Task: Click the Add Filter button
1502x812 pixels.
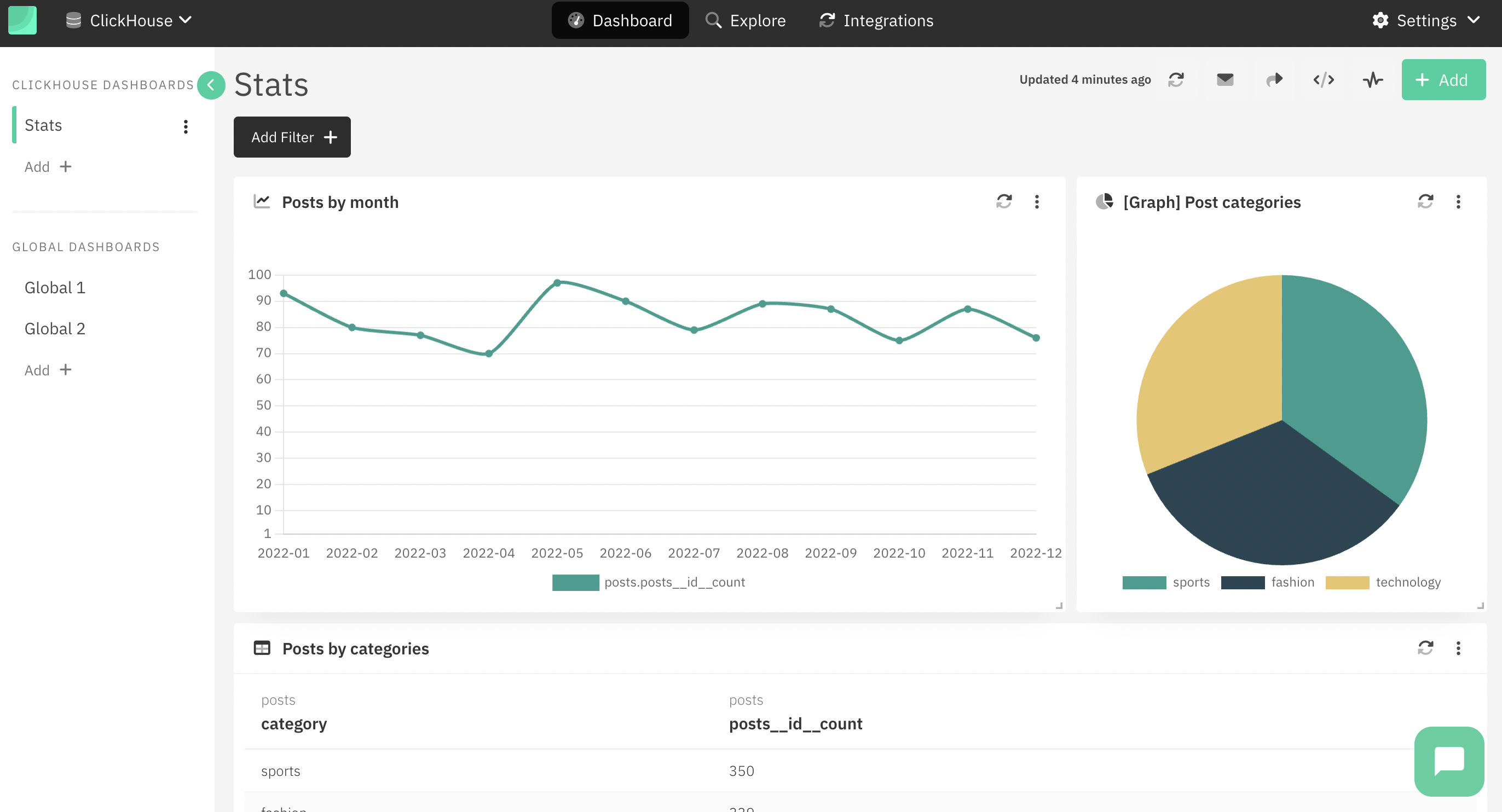Action: (292, 136)
